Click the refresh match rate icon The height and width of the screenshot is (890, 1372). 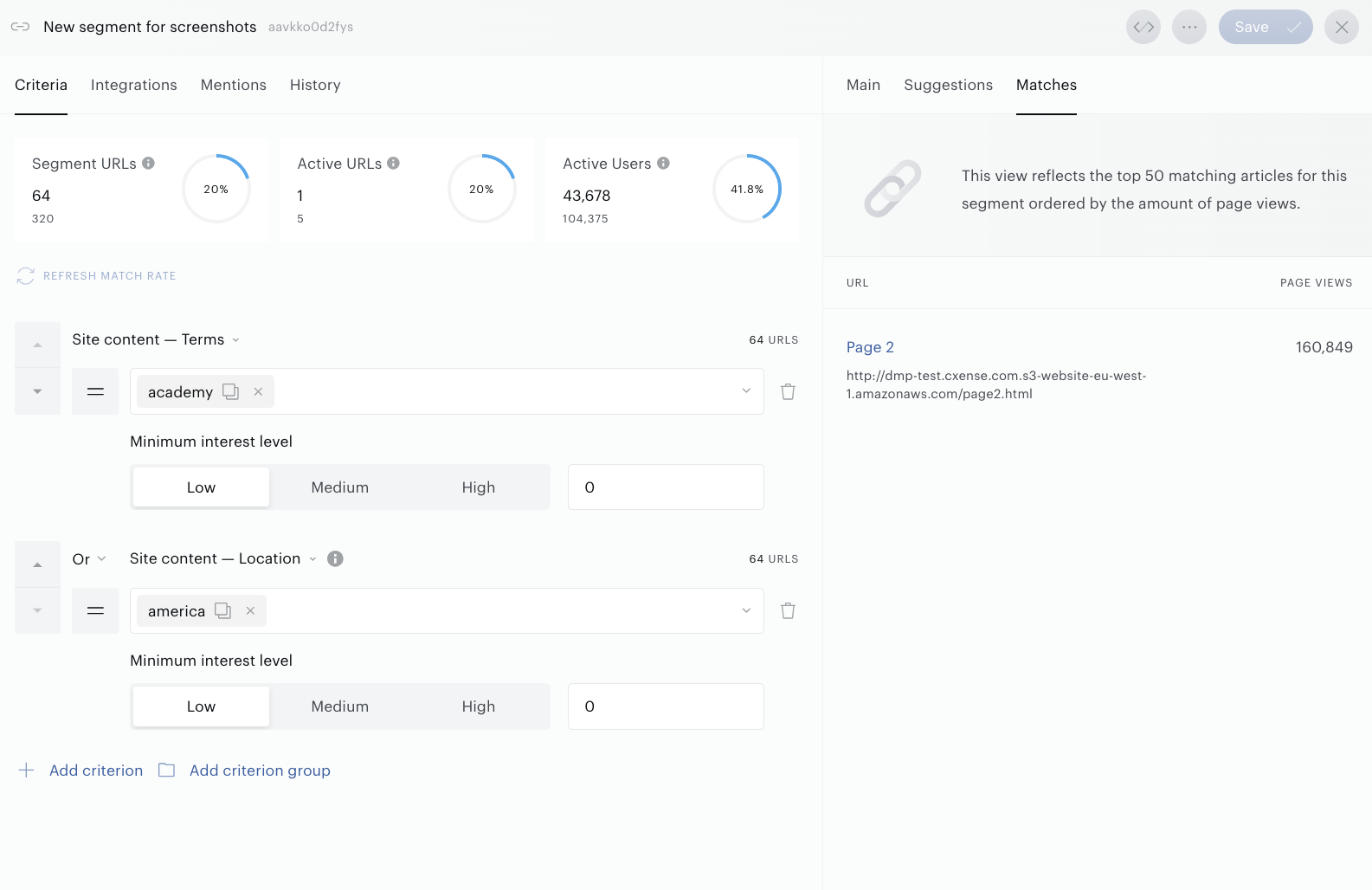[x=26, y=275]
